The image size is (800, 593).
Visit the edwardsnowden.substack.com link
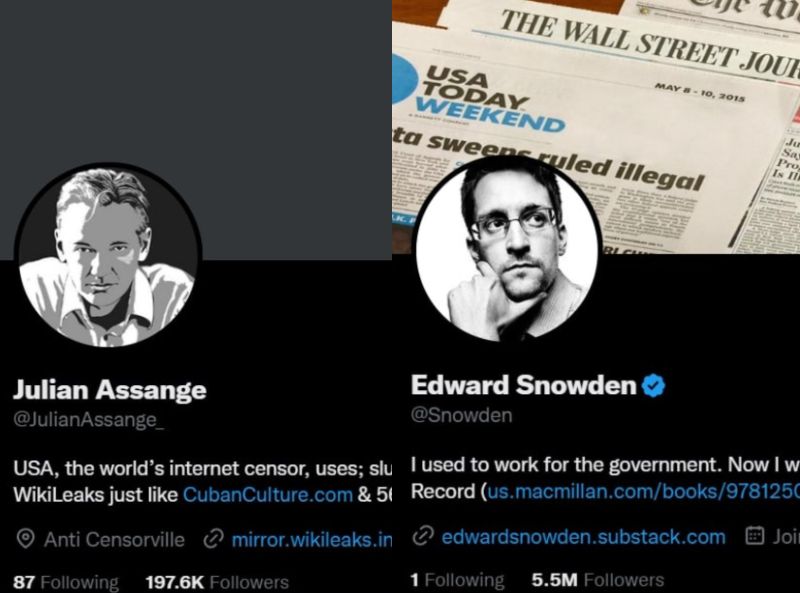[x=583, y=537]
